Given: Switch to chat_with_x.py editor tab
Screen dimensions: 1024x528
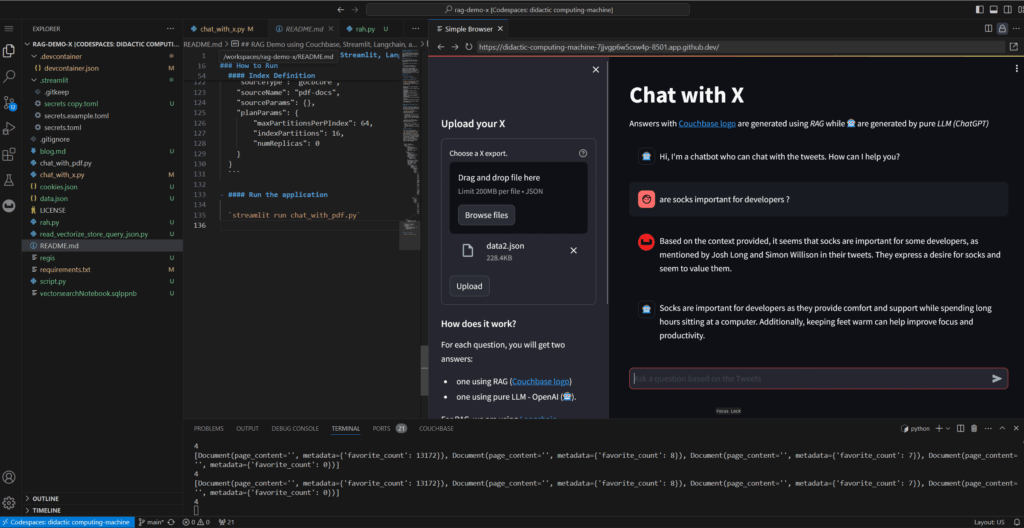Looking at the screenshot, I should pos(223,29).
